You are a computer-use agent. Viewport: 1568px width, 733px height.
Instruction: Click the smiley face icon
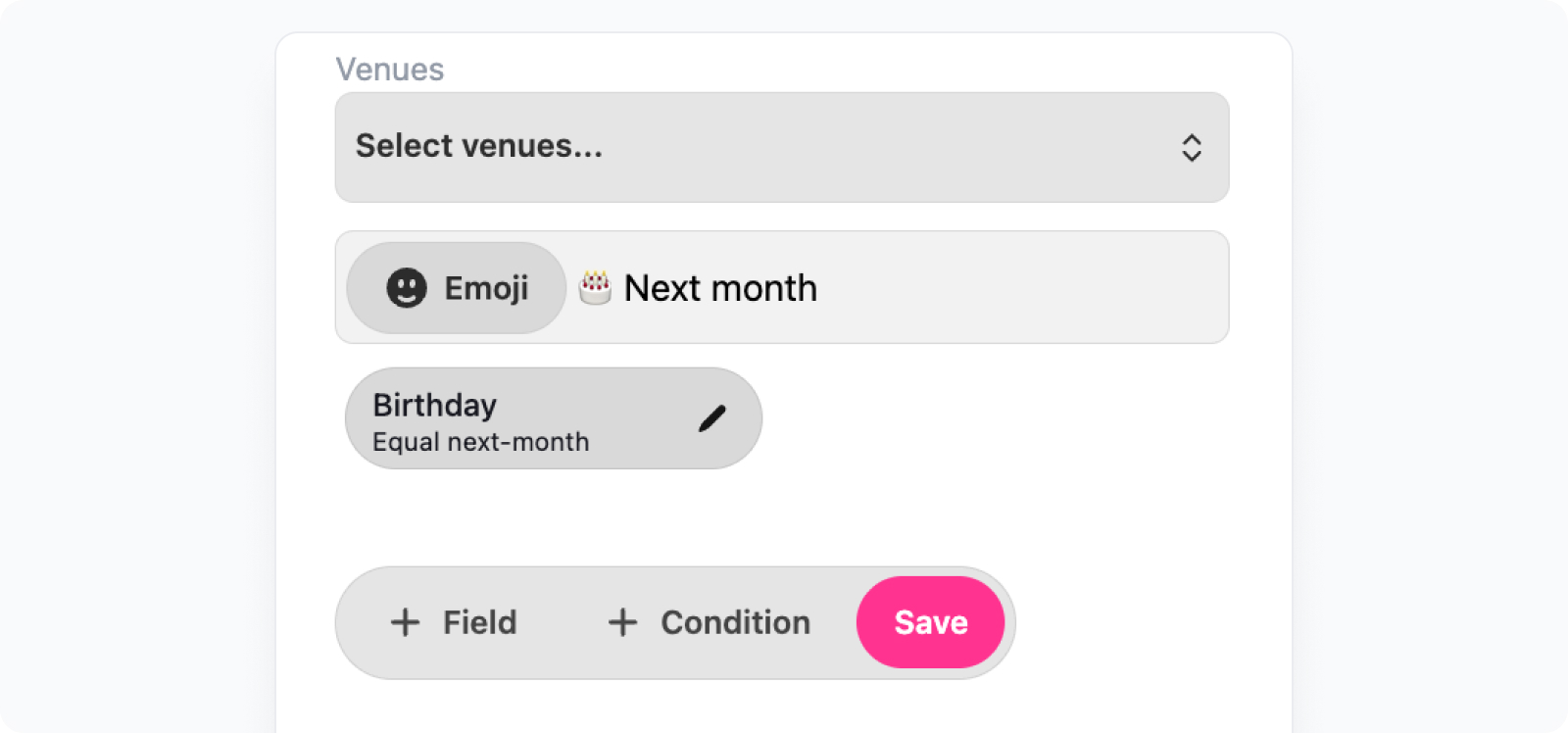tap(407, 288)
